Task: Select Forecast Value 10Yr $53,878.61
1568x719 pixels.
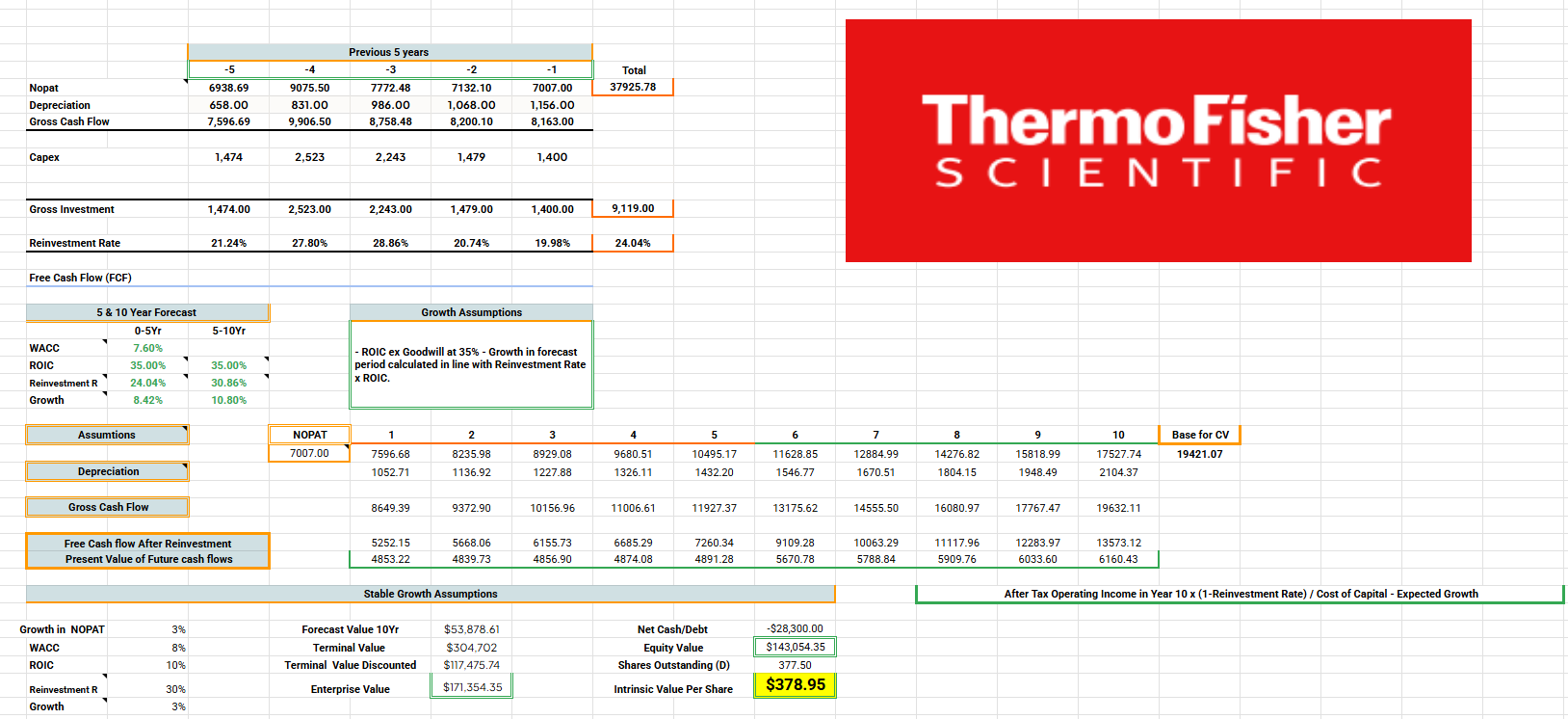Action: click(x=471, y=629)
